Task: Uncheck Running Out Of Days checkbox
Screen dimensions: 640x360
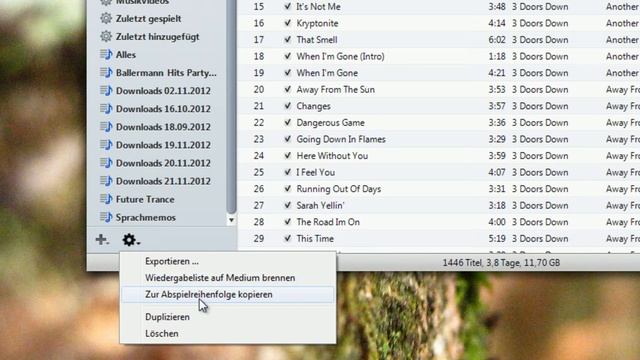Action: [288, 189]
